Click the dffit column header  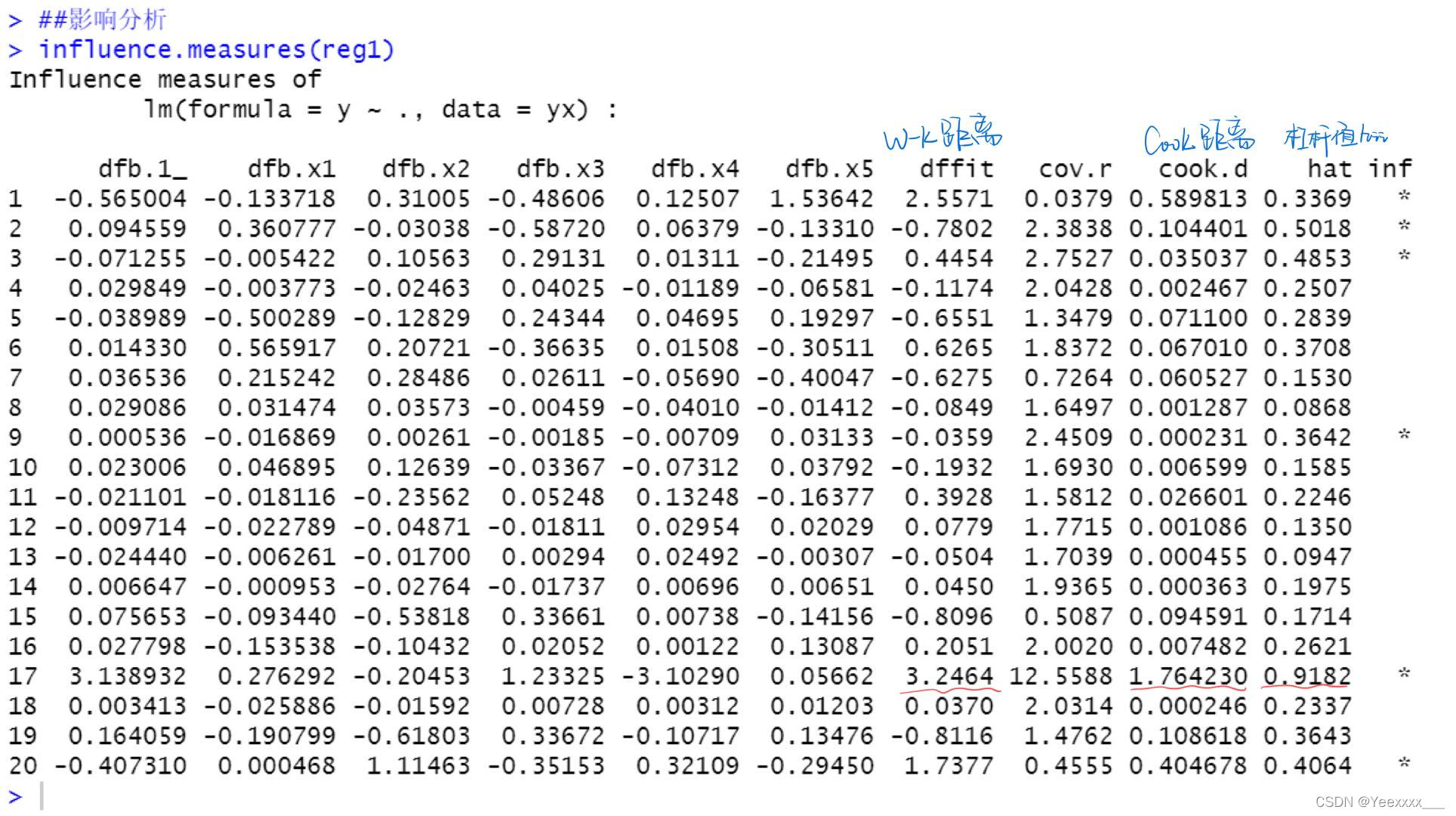coord(956,169)
